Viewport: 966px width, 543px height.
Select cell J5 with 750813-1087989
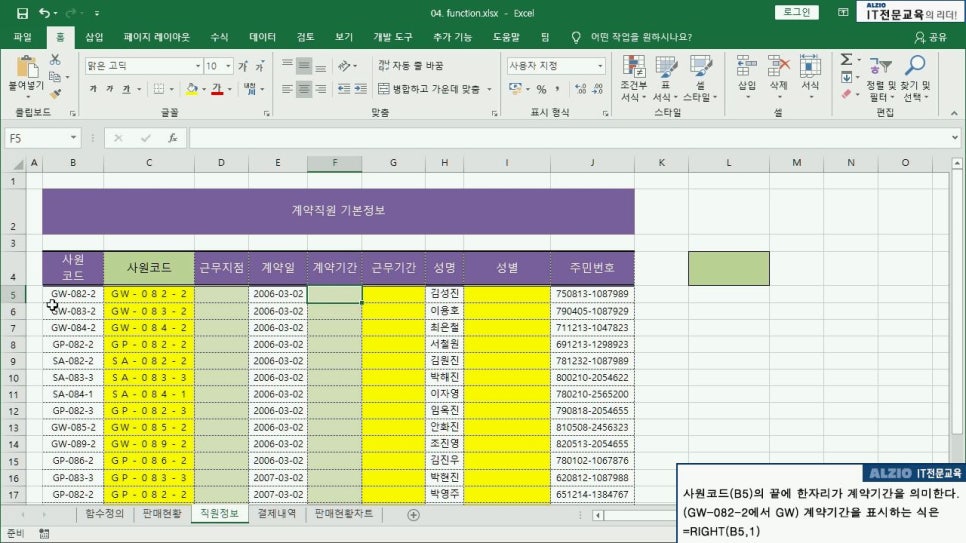592,294
